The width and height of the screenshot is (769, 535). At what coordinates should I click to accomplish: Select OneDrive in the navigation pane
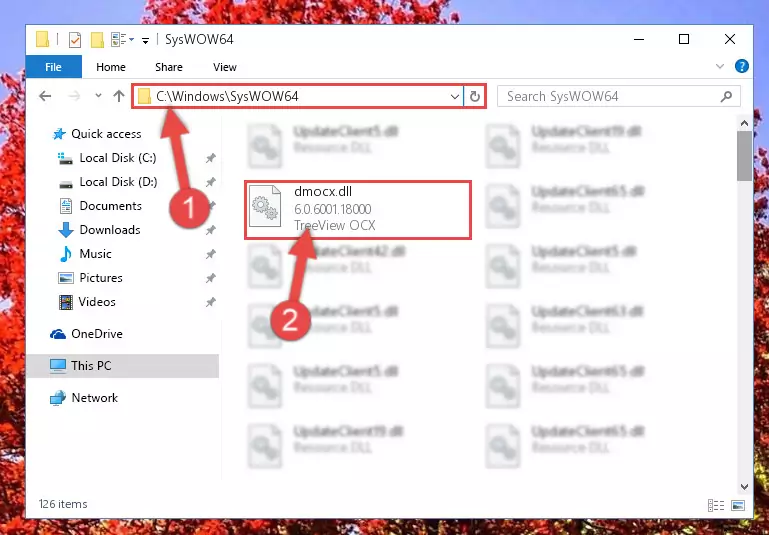(86, 334)
